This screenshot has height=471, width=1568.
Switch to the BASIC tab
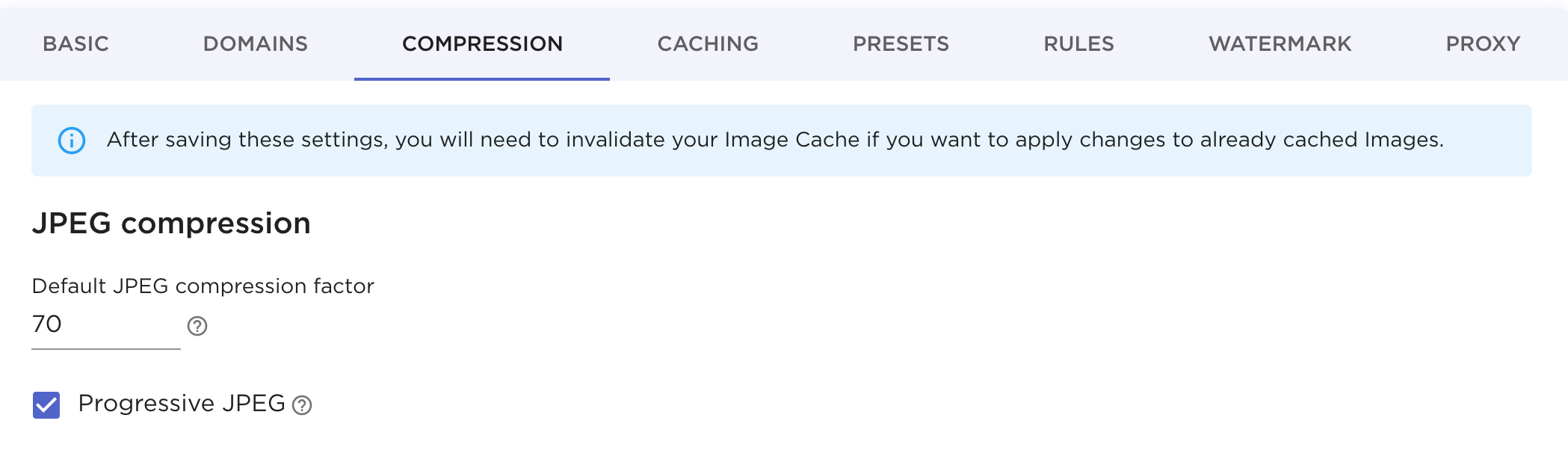tap(75, 44)
